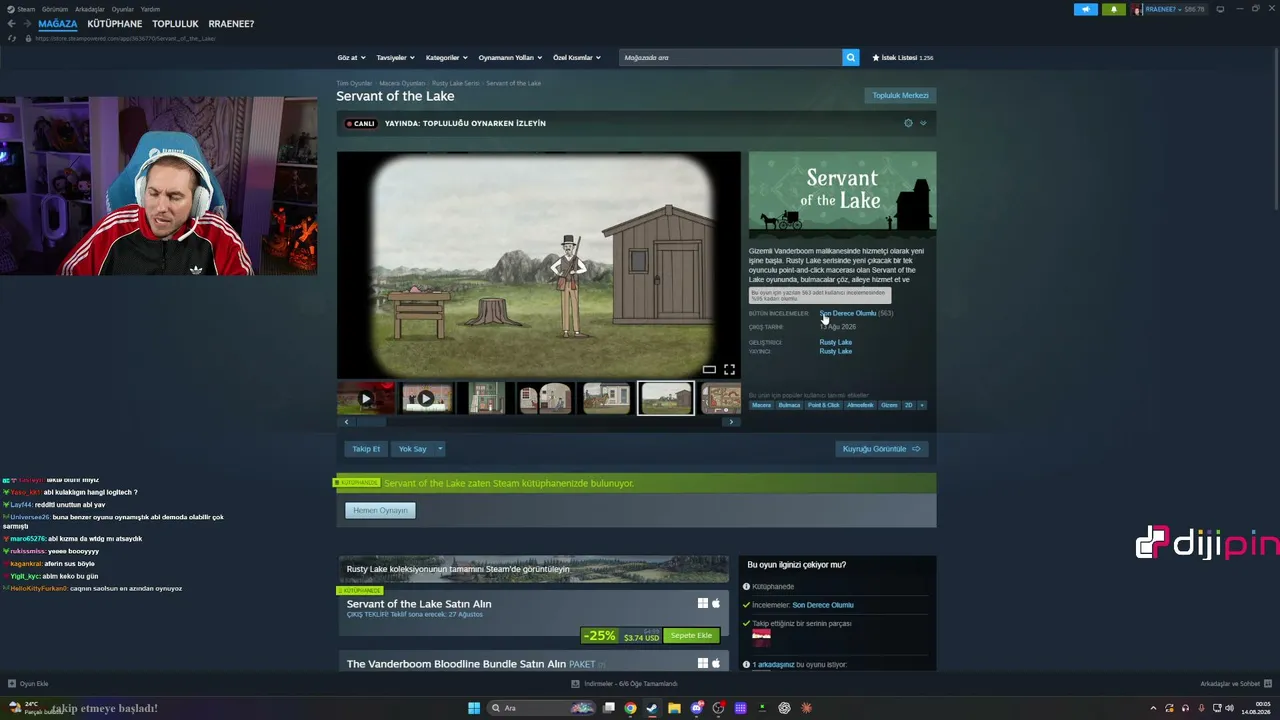Open the Rusty Lake Serisi breadcrumb
The image size is (1280, 720).
coord(456,83)
